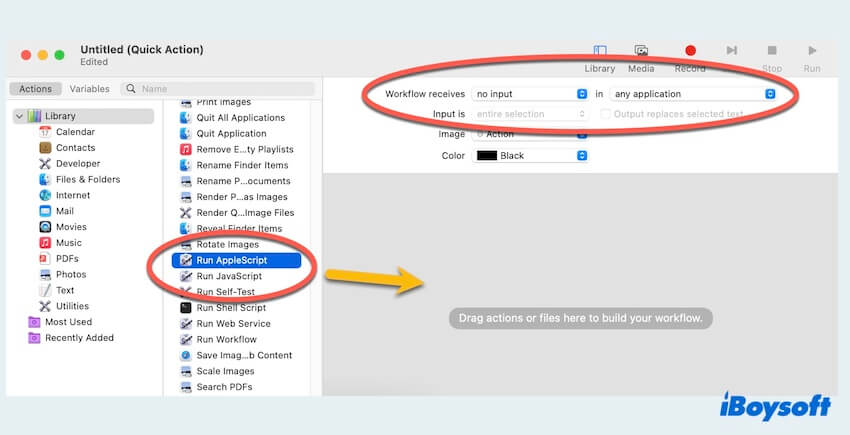
Task: Select the Internet category icon
Action: [45, 195]
